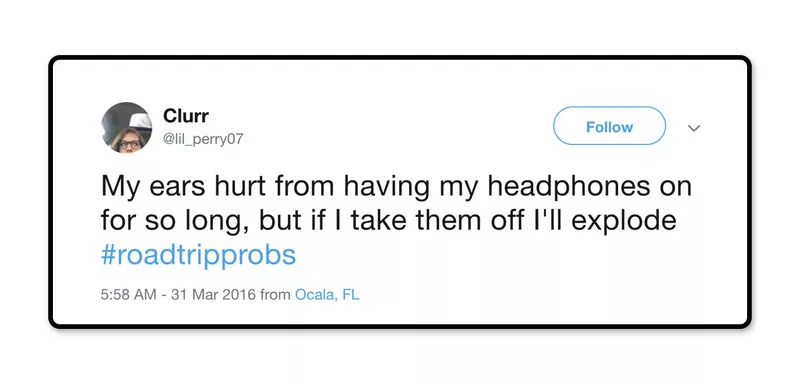Click the word 'having' in the tweet
This screenshot has height=384, width=800.
click(x=386, y=187)
